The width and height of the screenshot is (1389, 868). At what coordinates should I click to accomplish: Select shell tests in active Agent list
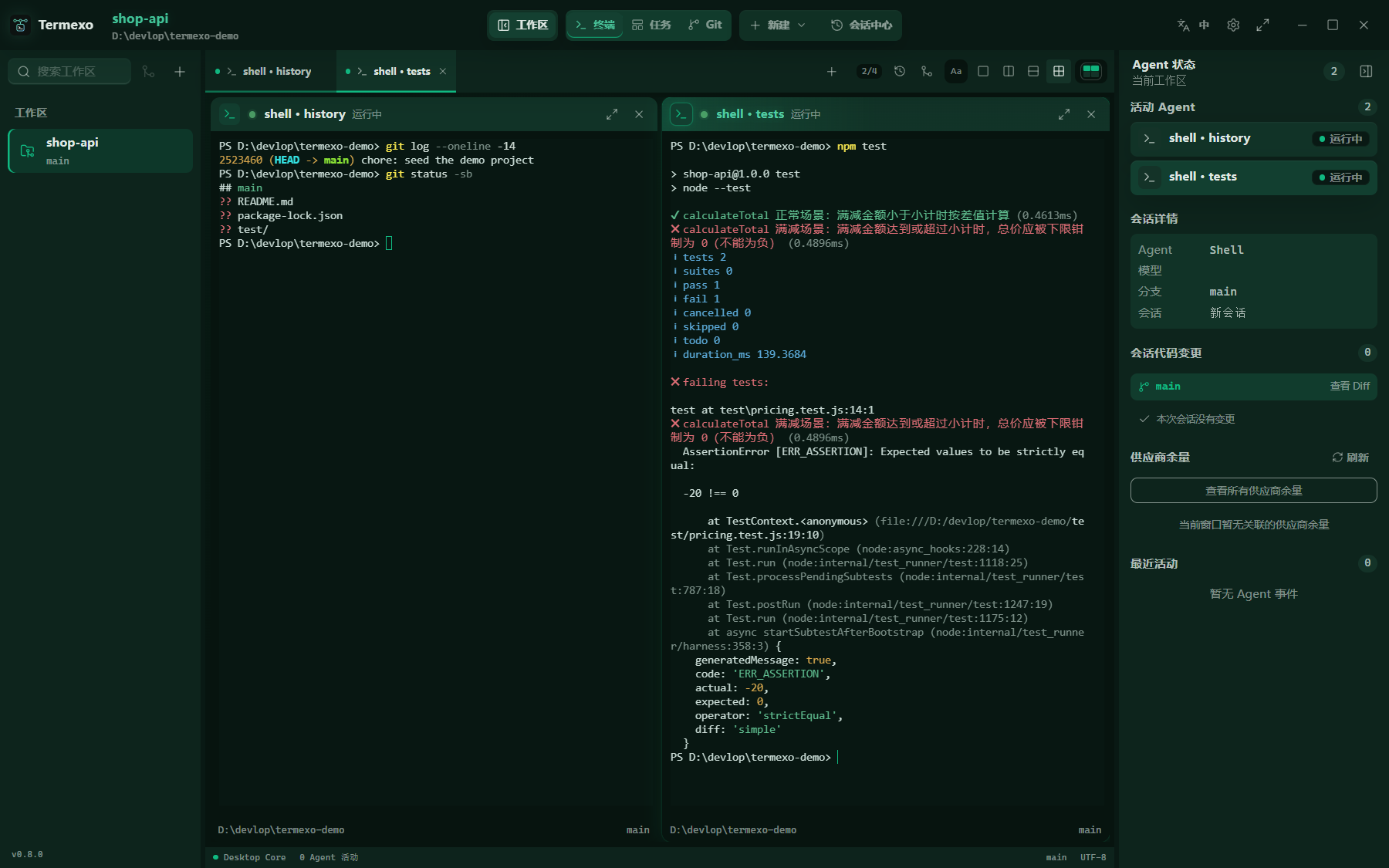pyautogui.click(x=1253, y=177)
